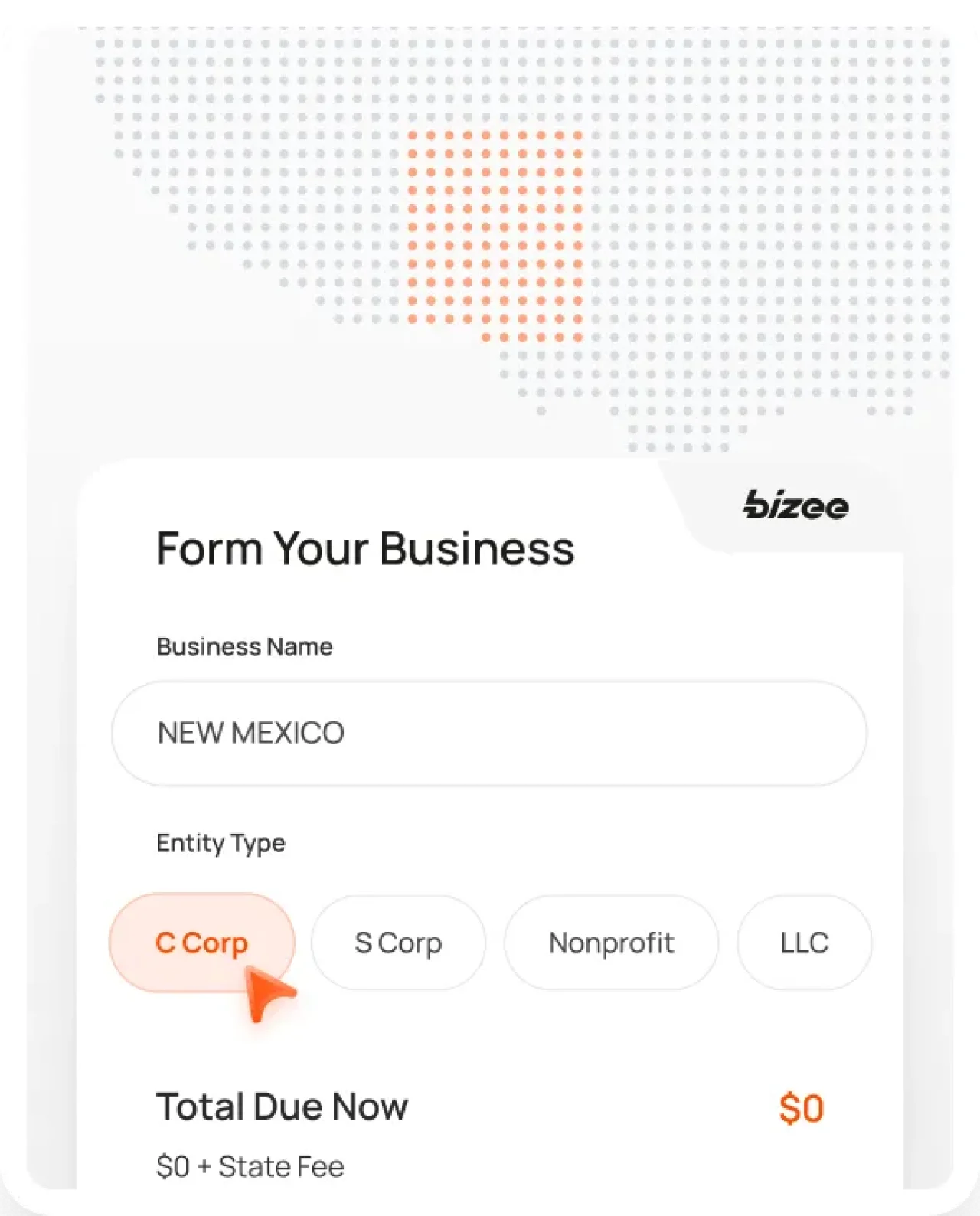980x1216 pixels.
Task: Choose Nonprofit as the entity type
Action: (612, 943)
